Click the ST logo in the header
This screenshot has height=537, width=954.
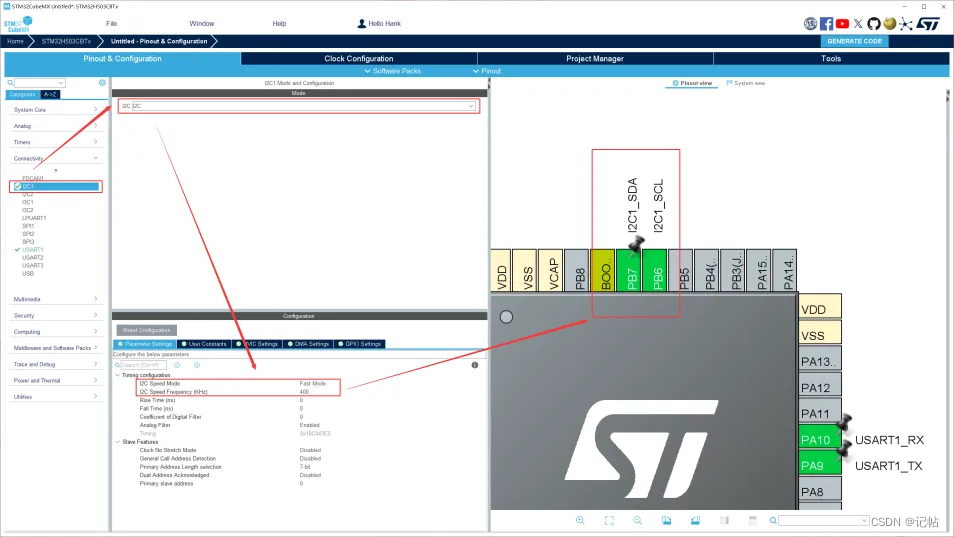pyautogui.click(x=928, y=24)
